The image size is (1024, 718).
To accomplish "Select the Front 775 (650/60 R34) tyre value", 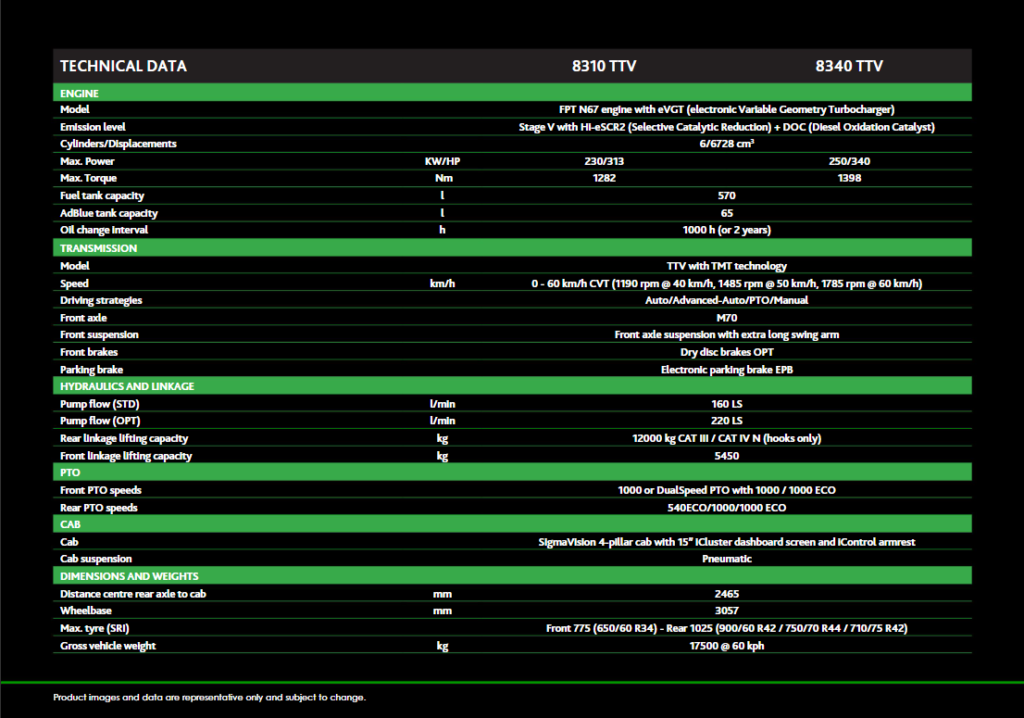I will click(x=727, y=628).
